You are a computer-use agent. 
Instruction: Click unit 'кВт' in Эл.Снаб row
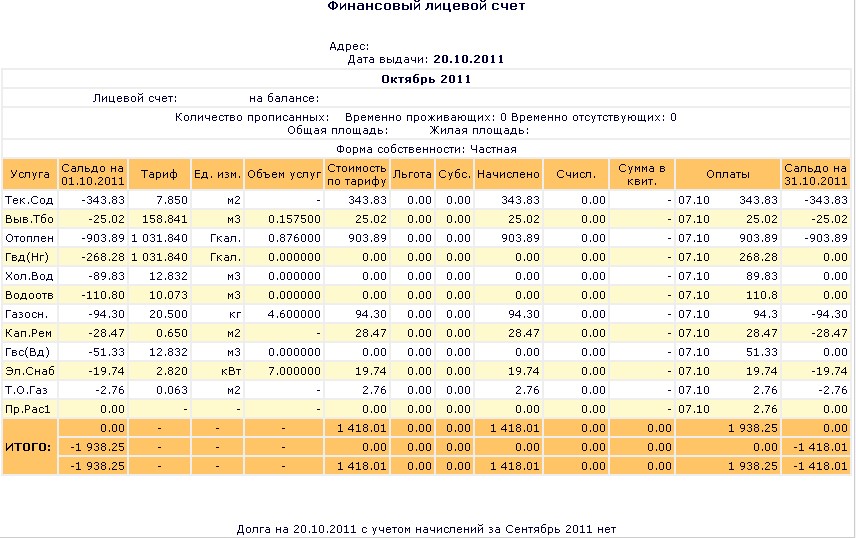231,371
